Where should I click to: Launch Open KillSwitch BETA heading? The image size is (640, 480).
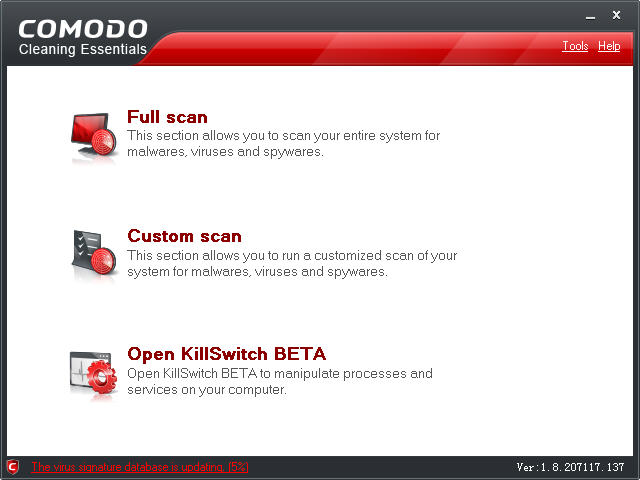pyautogui.click(x=226, y=353)
